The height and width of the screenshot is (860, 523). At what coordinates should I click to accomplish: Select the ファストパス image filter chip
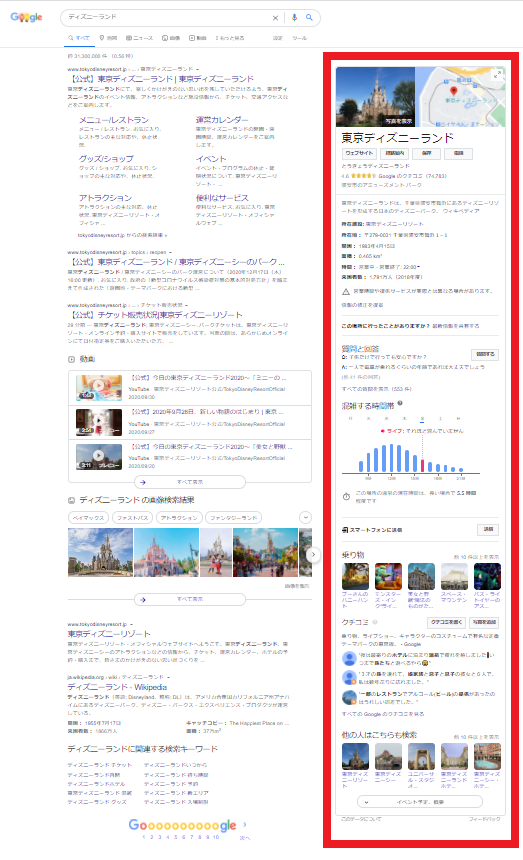click(x=132, y=518)
